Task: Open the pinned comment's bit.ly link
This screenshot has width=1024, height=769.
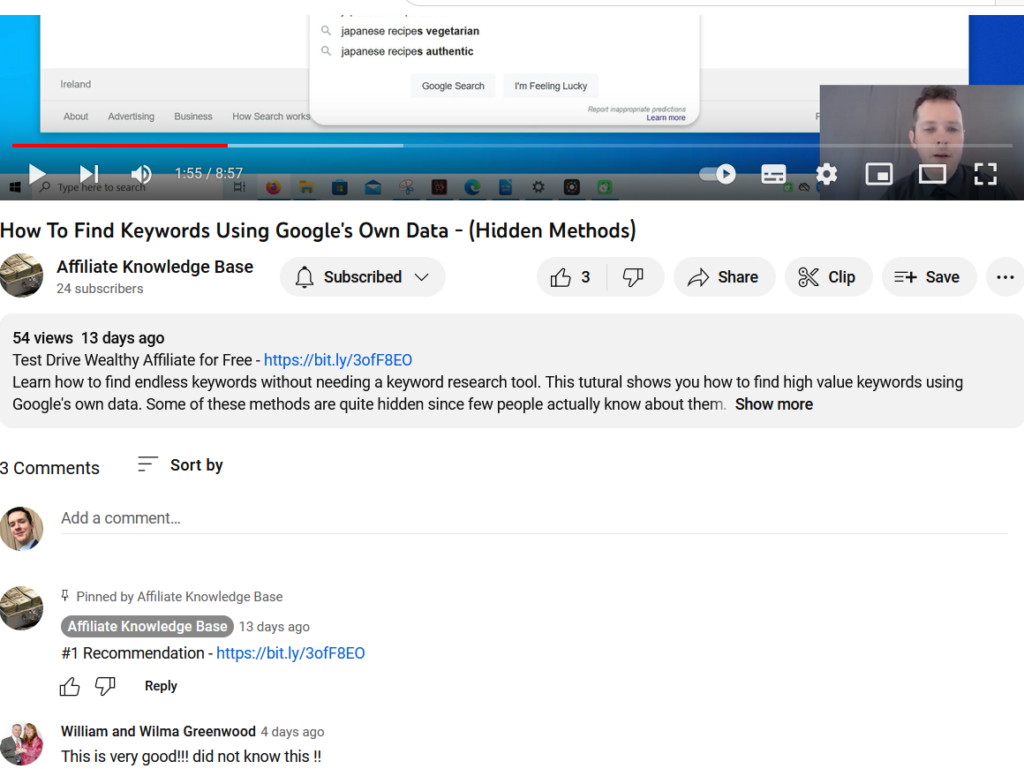Action: 291,653
